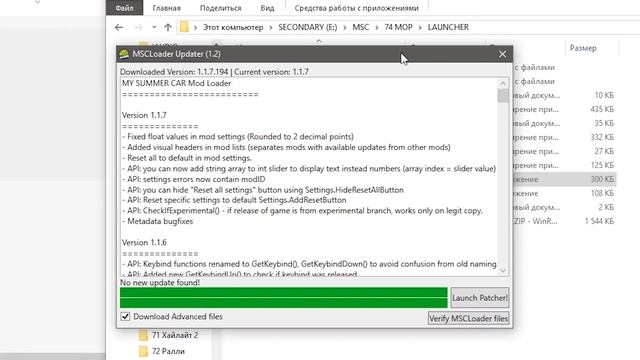The width and height of the screenshot is (640, 360).
Task: Click the changelog scrollbar thumb
Action: [x=503, y=96]
